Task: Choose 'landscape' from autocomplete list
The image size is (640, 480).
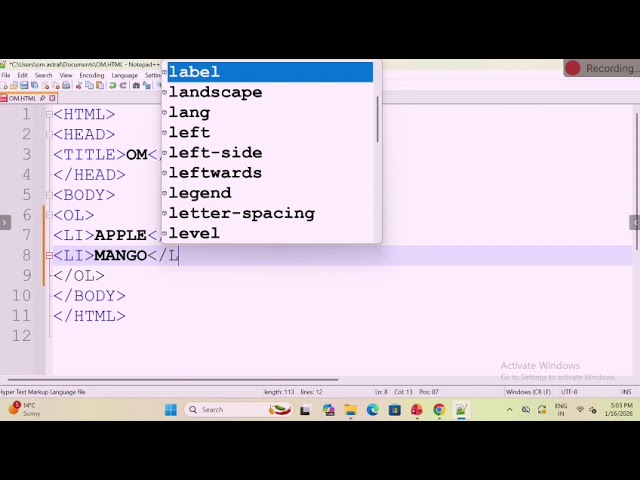Action: (x=268, y=92)
